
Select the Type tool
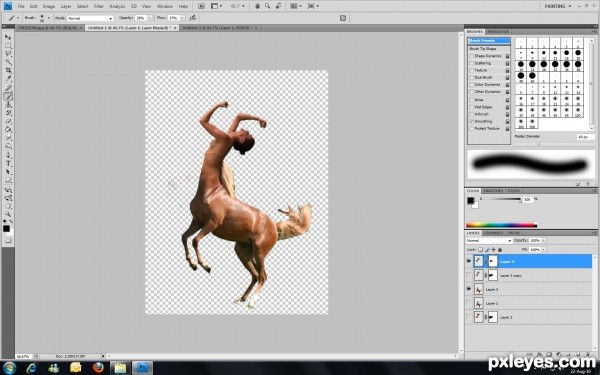tap(8, 164)
